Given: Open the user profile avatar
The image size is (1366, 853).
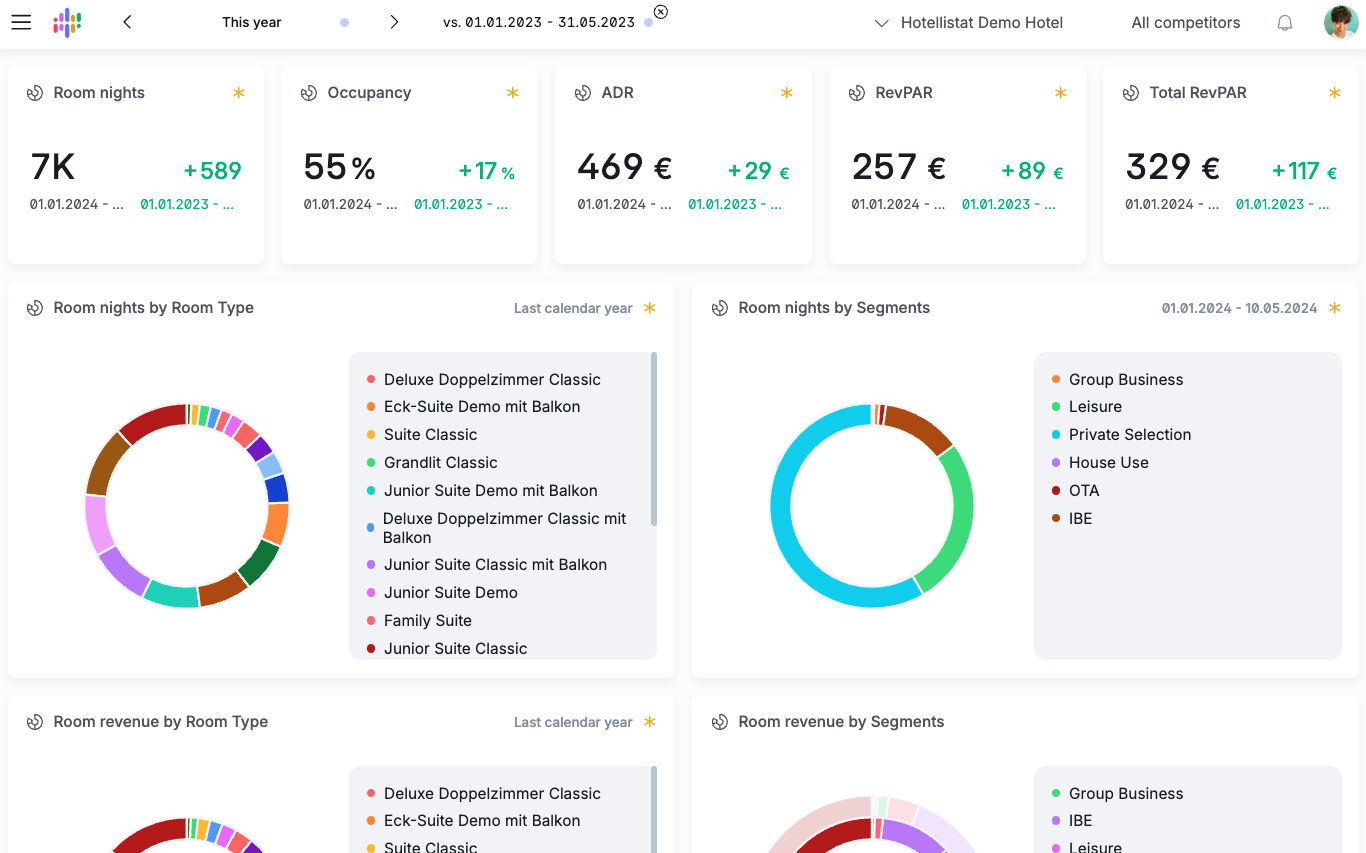Looking at the screenshot, I should (x=1340, y=22).
